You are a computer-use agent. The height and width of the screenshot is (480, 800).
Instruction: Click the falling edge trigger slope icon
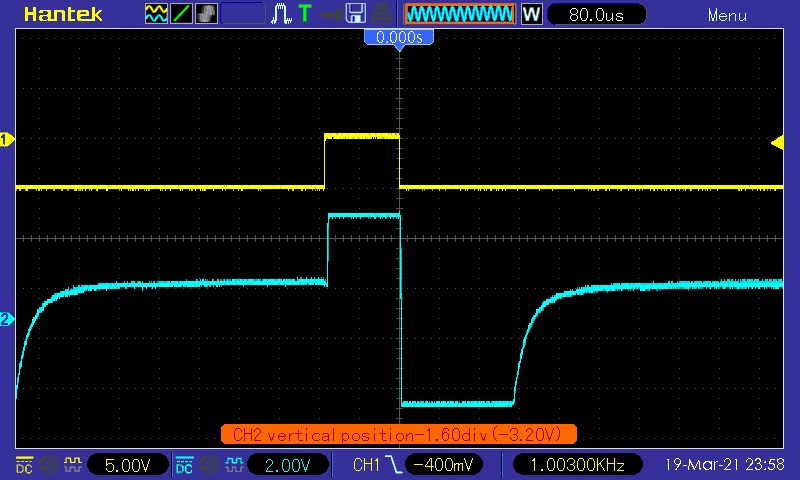pyautogui.click(x=398, y=465)
